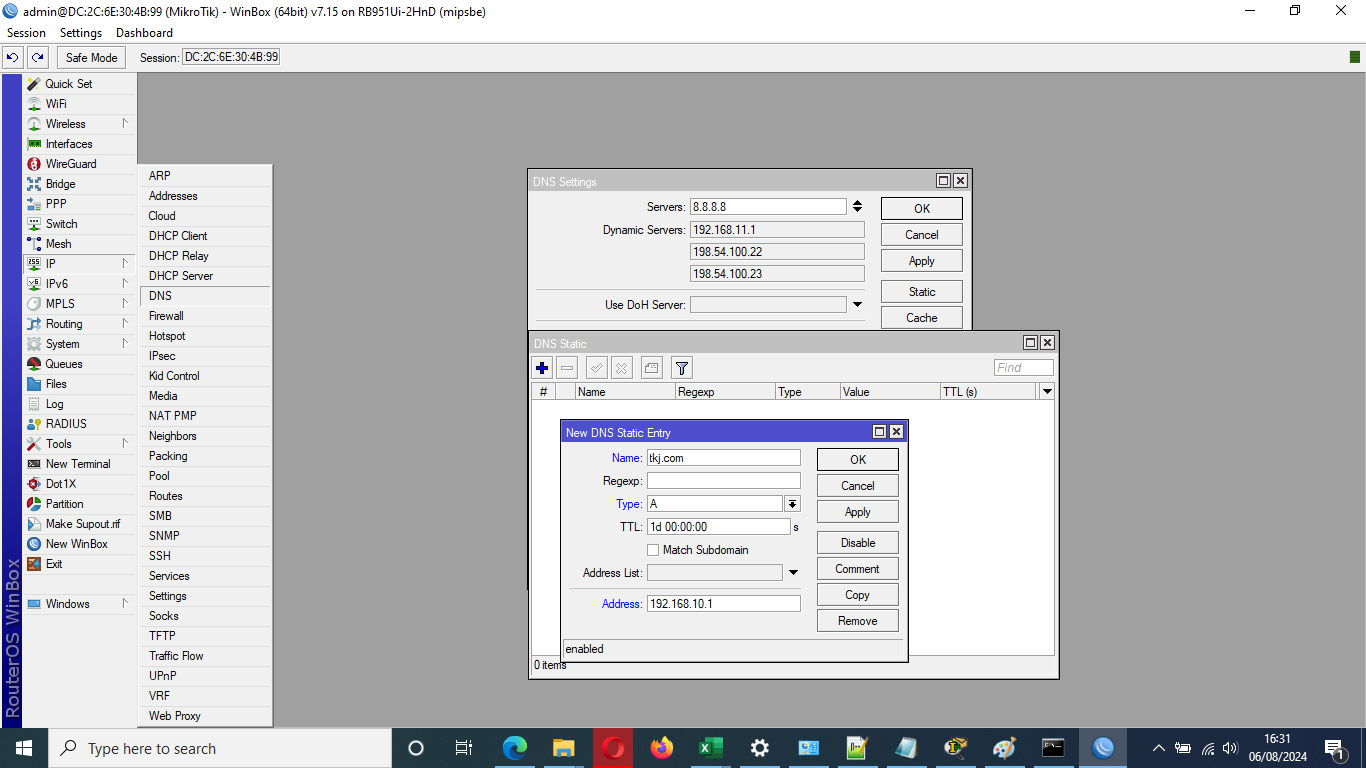1366x768 pixels.
Task: Click the Find box in DNS Static
Action: pos(1024,368)
